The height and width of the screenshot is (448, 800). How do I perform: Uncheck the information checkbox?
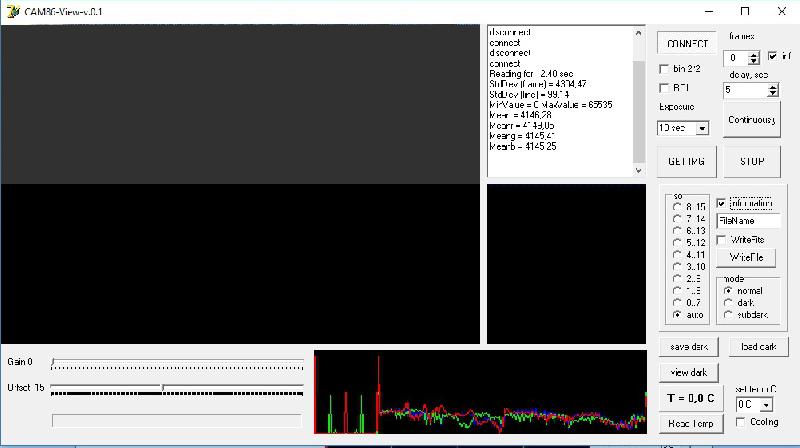[x=721, y=204]
